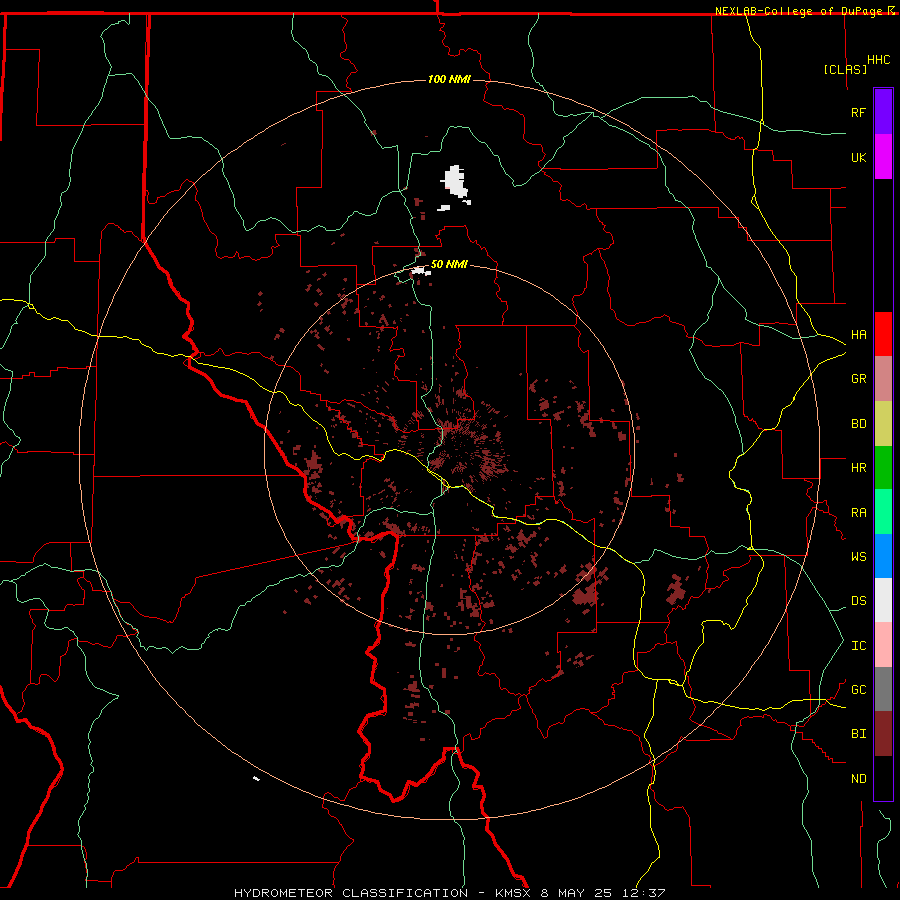Screen dimensions: 900x900
Task: Click the GC gray legend swatch
Action: coord(883,689)
